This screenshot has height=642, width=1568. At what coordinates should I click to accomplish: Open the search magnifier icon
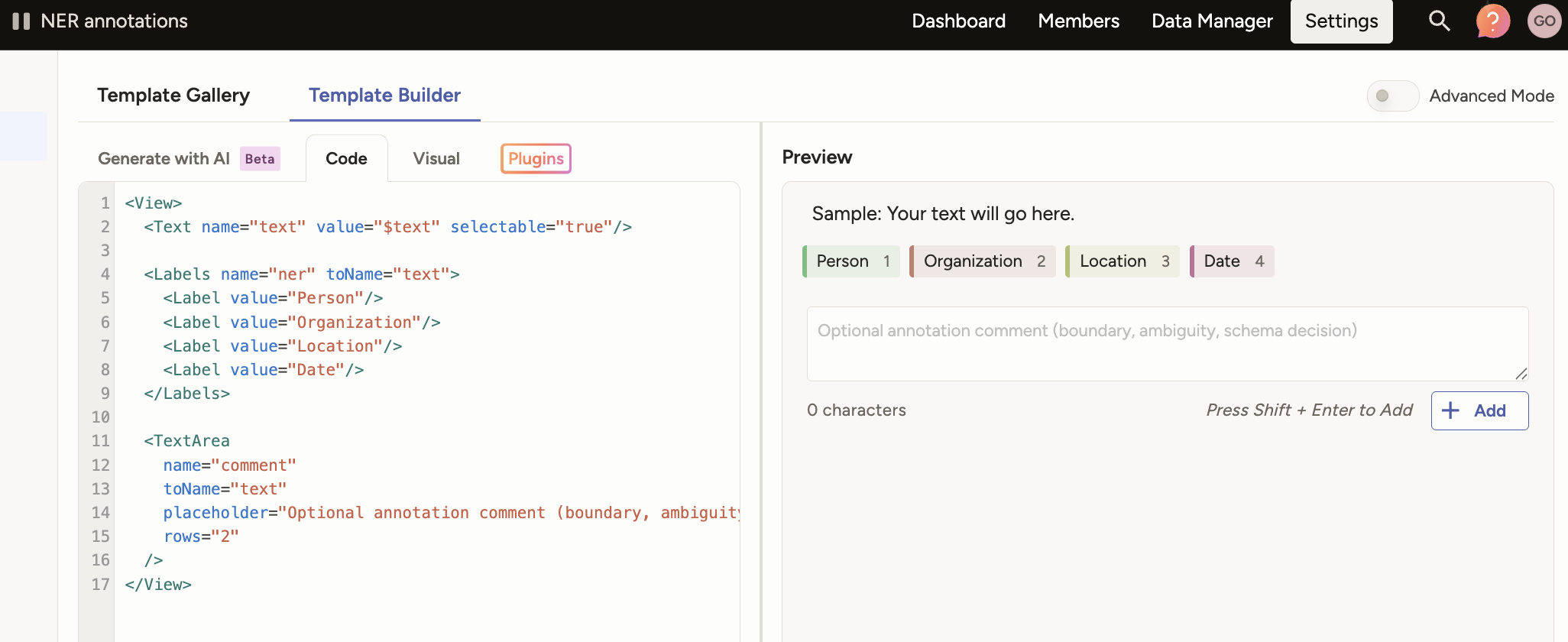click(x=1439, y=21)
